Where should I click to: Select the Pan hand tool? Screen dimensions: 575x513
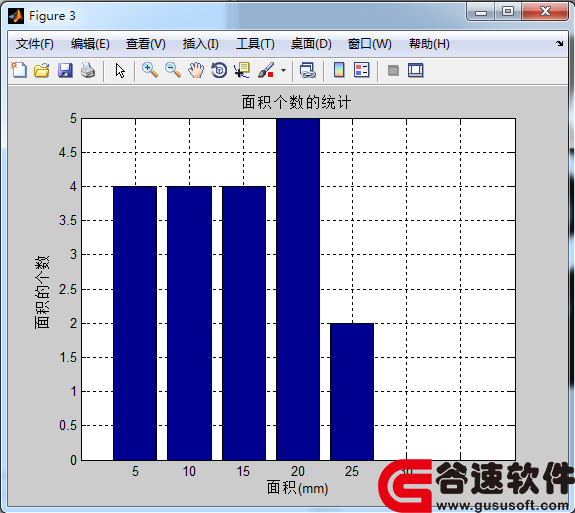tap(196, 70)
